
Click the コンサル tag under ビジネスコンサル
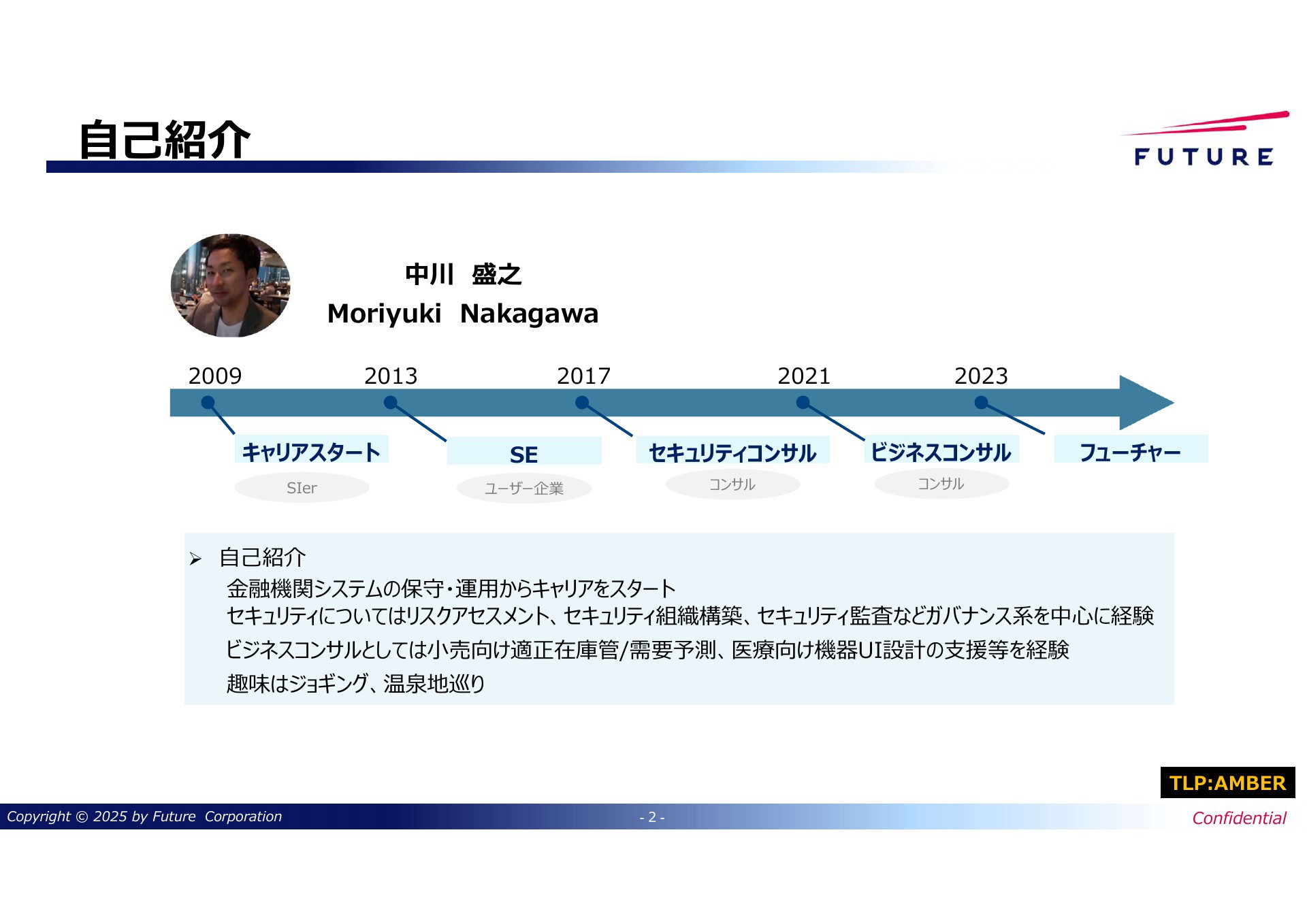click(x=941, y=484)
